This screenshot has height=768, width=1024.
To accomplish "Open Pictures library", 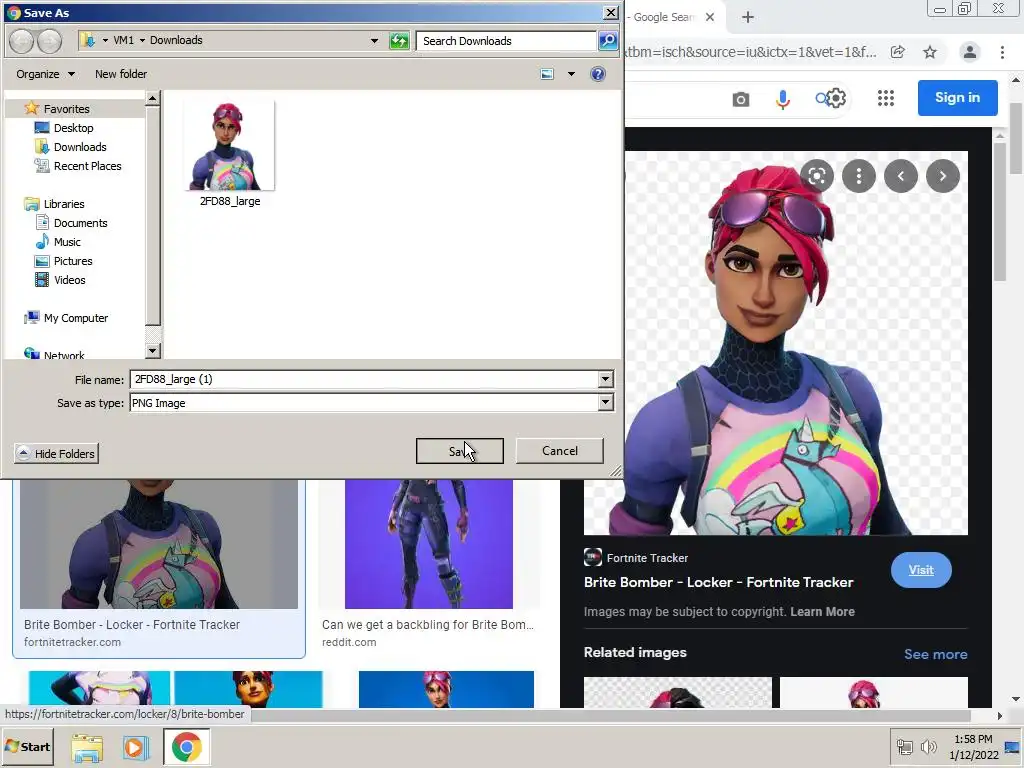I will [72, 261].
